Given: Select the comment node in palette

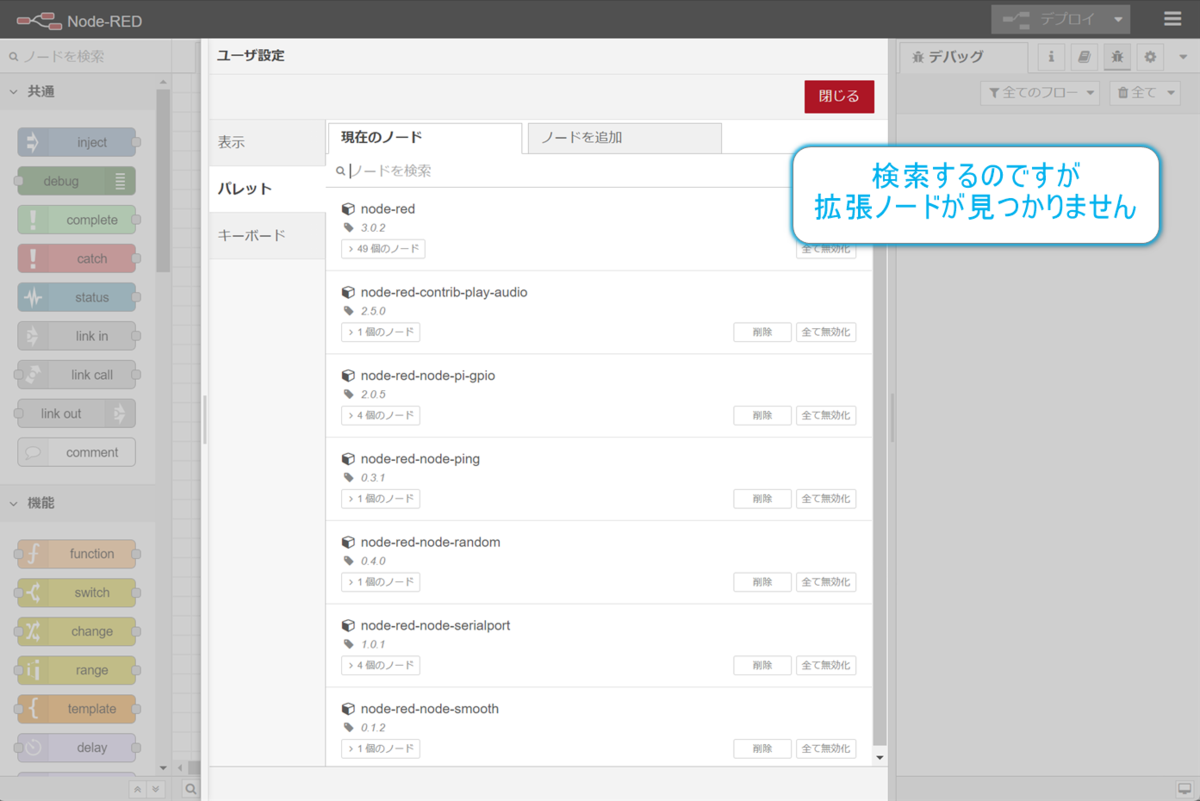Looking at the screenshot, I should pyautogui.click(x=77, y=452).
